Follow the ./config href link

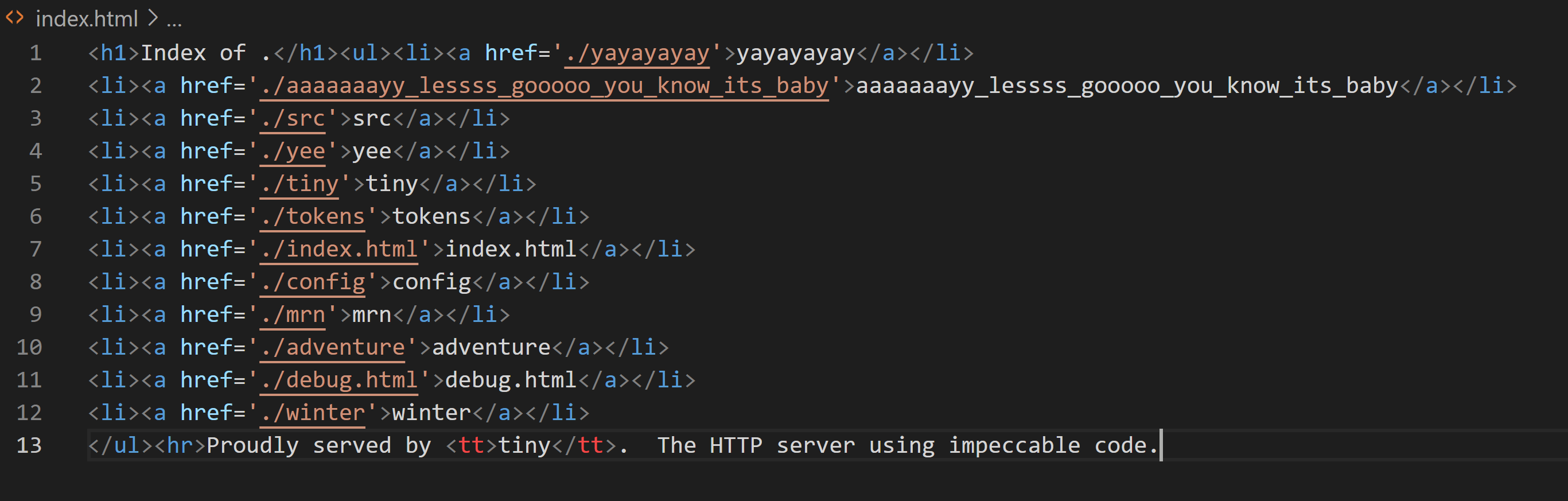point(313,282)
